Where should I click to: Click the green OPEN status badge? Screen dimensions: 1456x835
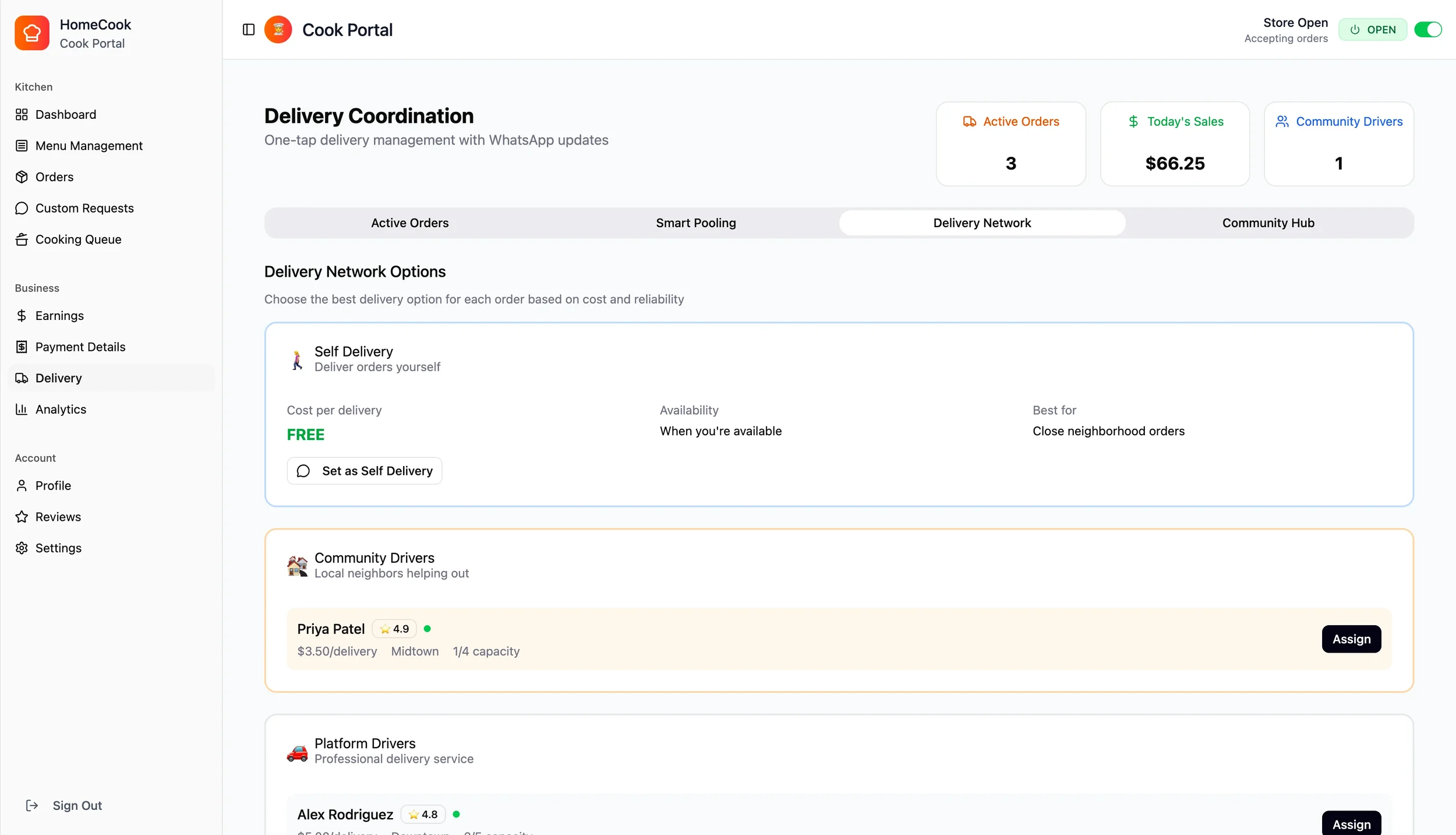1372,30
